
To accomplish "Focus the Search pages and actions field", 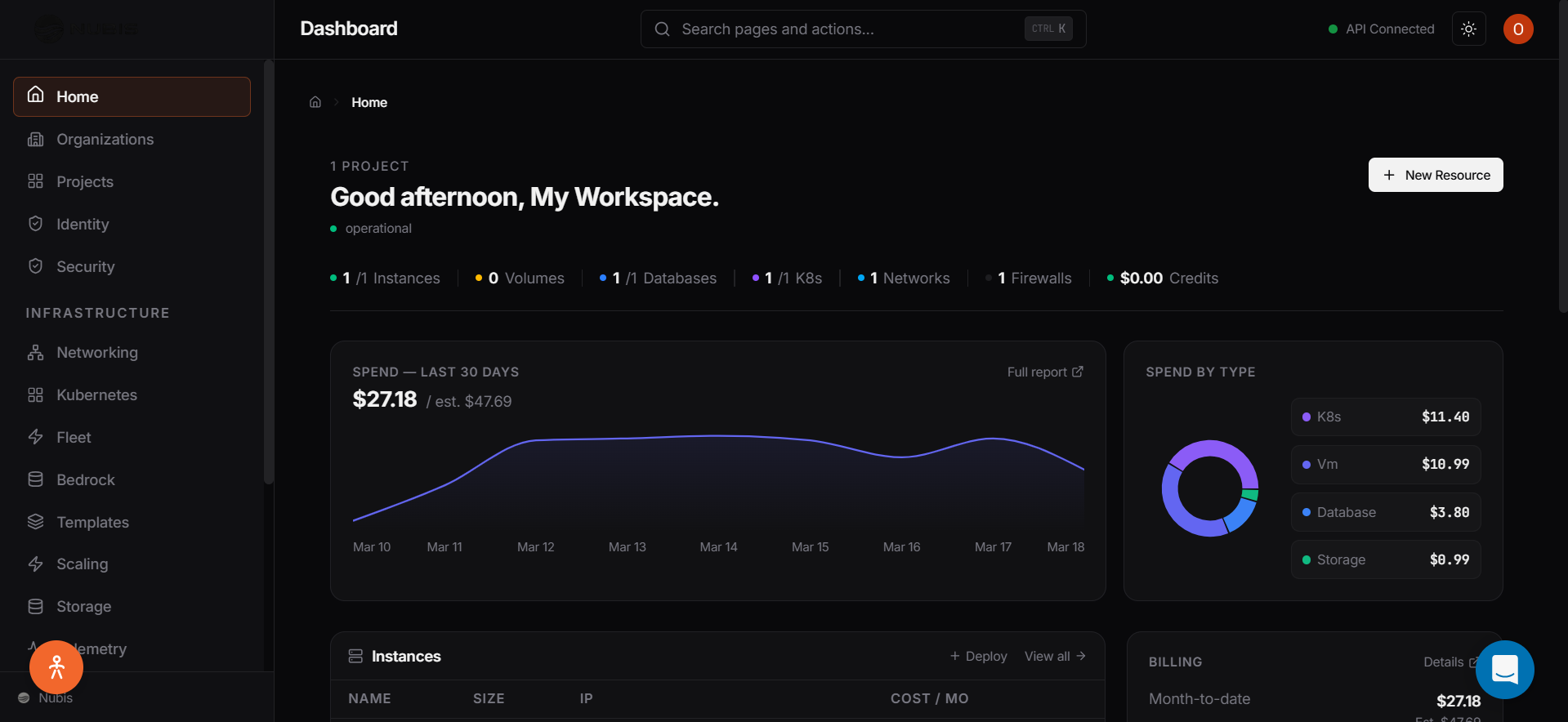I will [863, 29].
